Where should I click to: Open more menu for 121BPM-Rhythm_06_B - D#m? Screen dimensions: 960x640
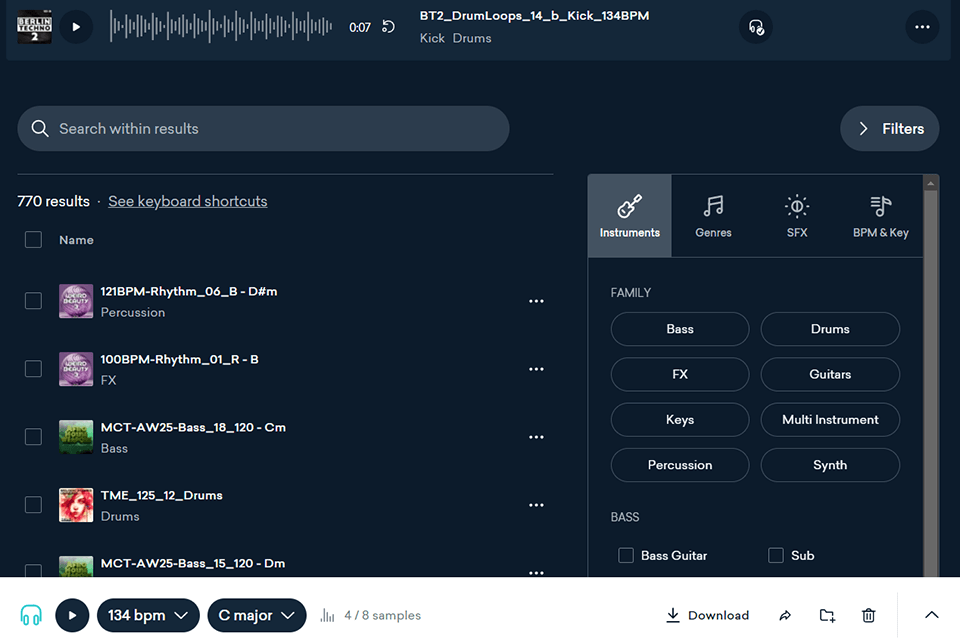[536, 301]
